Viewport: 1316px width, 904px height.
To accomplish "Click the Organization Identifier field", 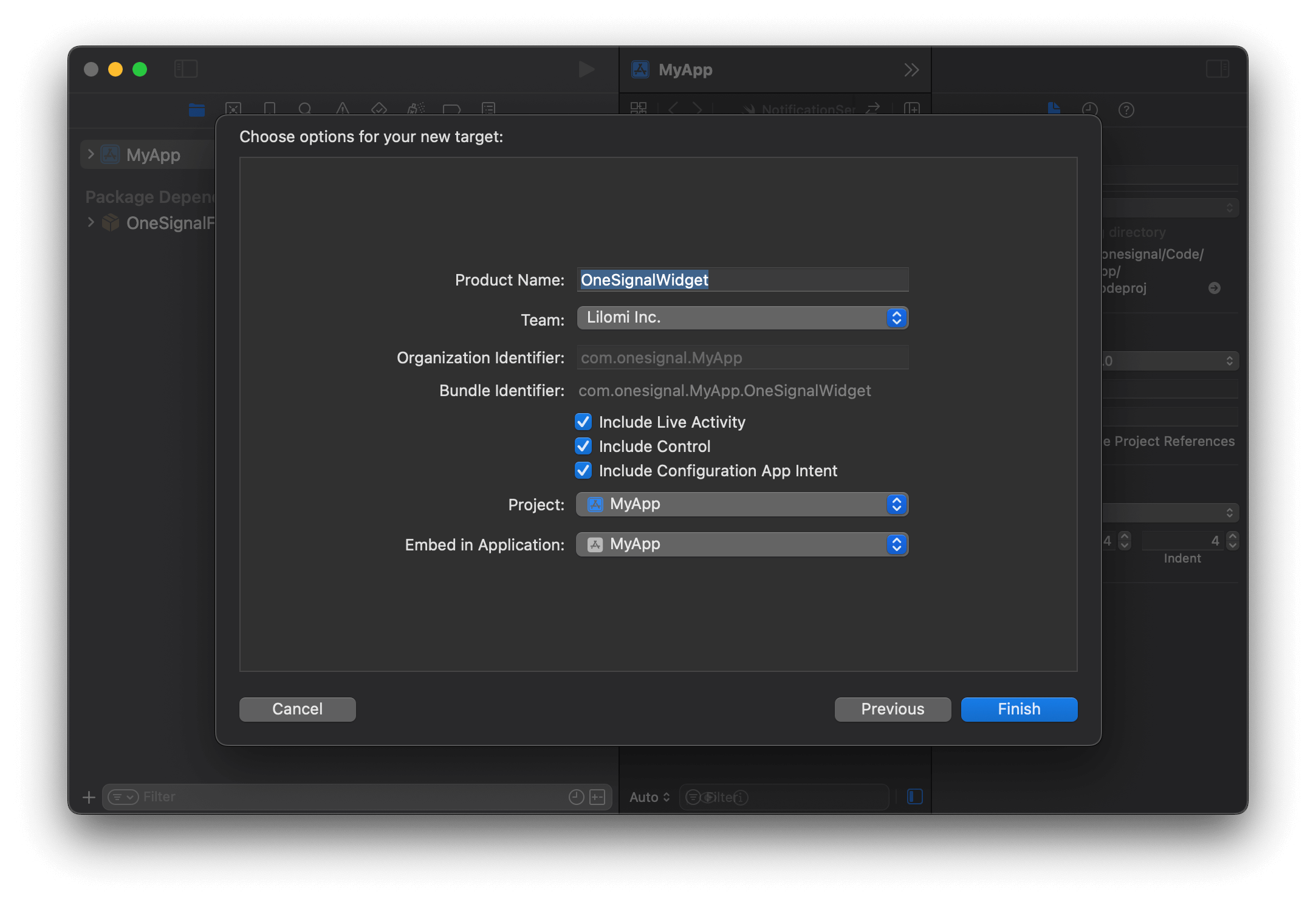I will [742, 358].
